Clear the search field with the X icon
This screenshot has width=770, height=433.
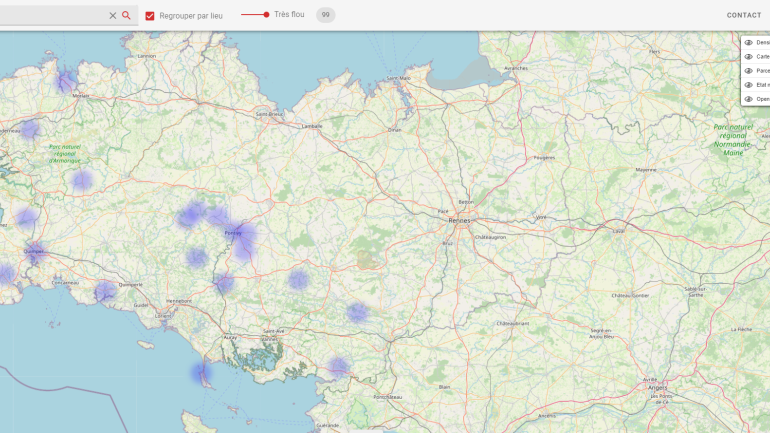(112, 16)
